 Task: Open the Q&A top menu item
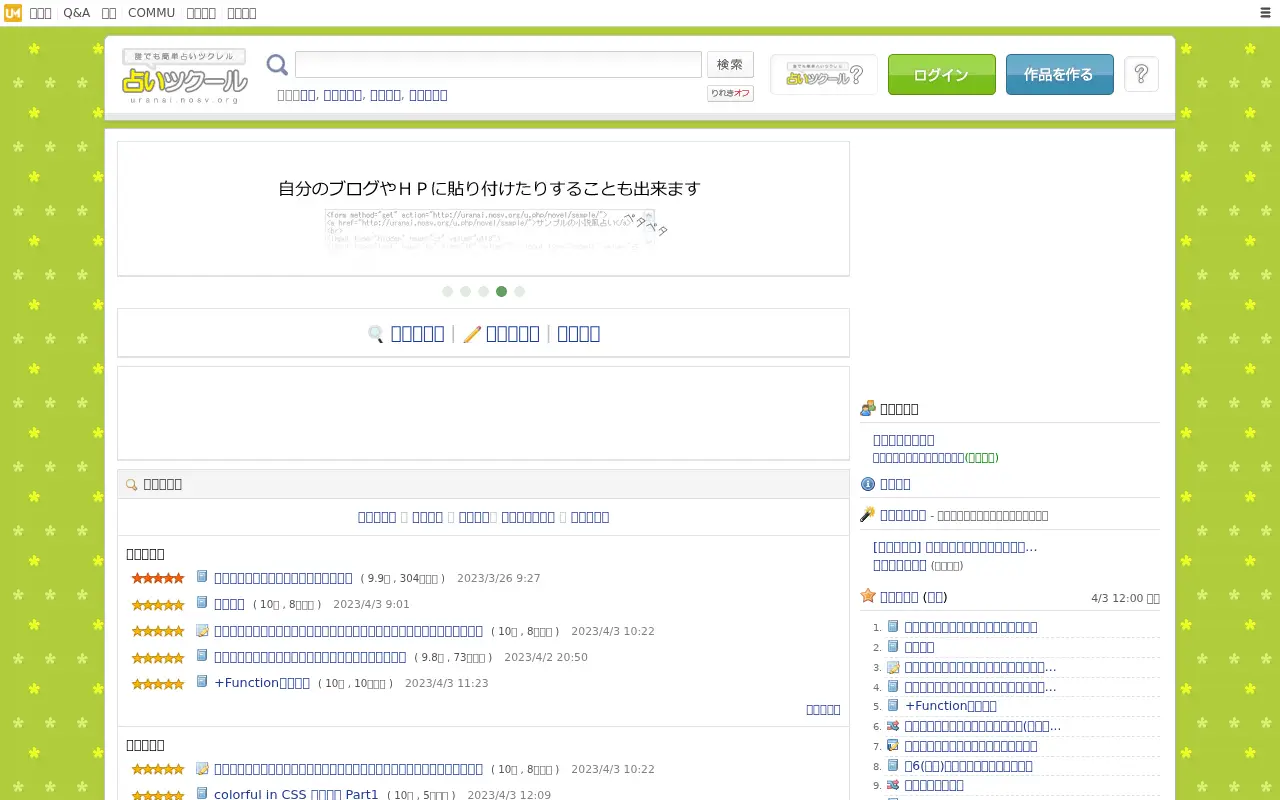[x=76, y=13]
